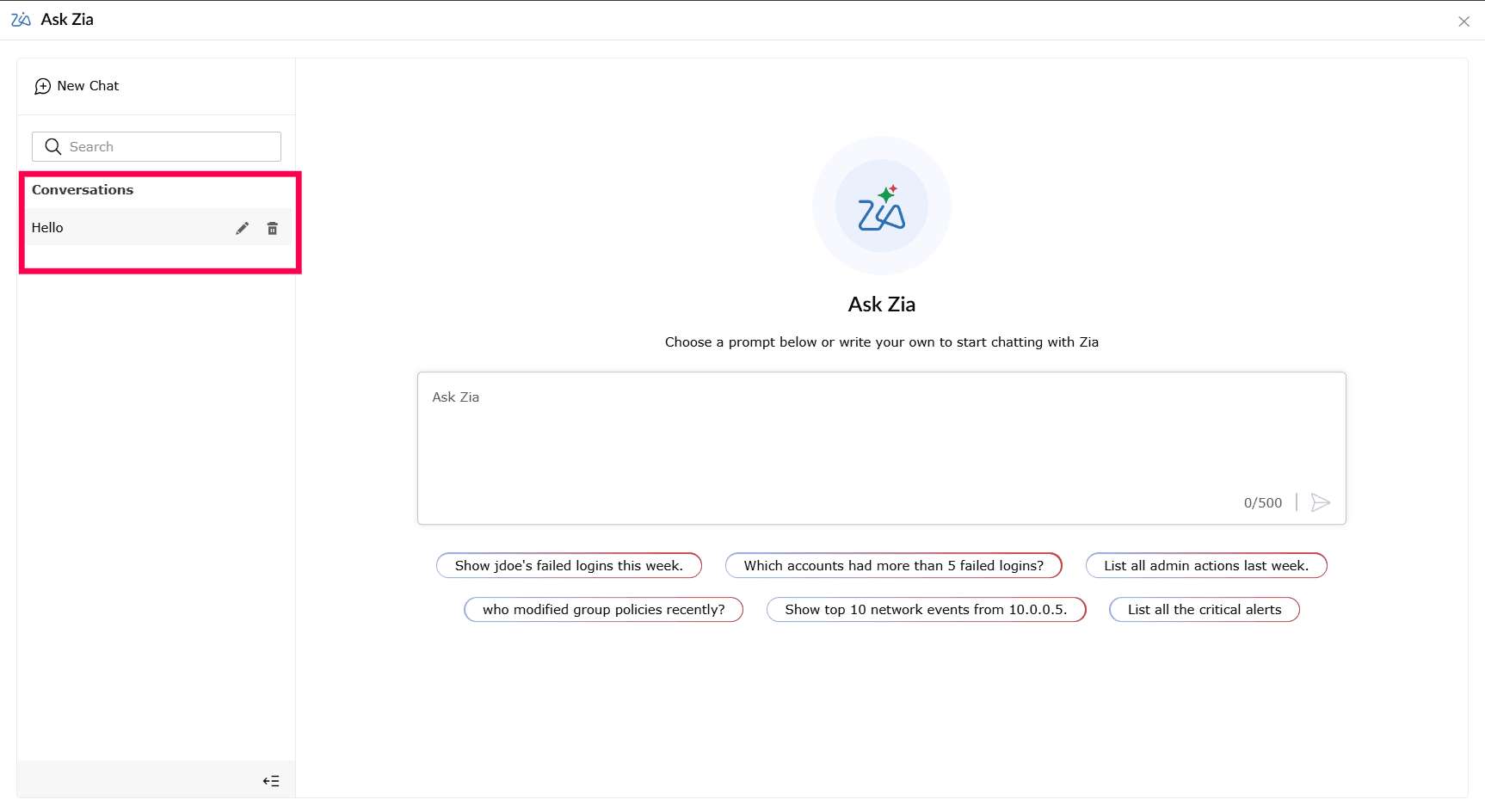Close the Ask Zia window
Image resolution: width=1485 pixels, height=812 pixels.
(1463, 22)
